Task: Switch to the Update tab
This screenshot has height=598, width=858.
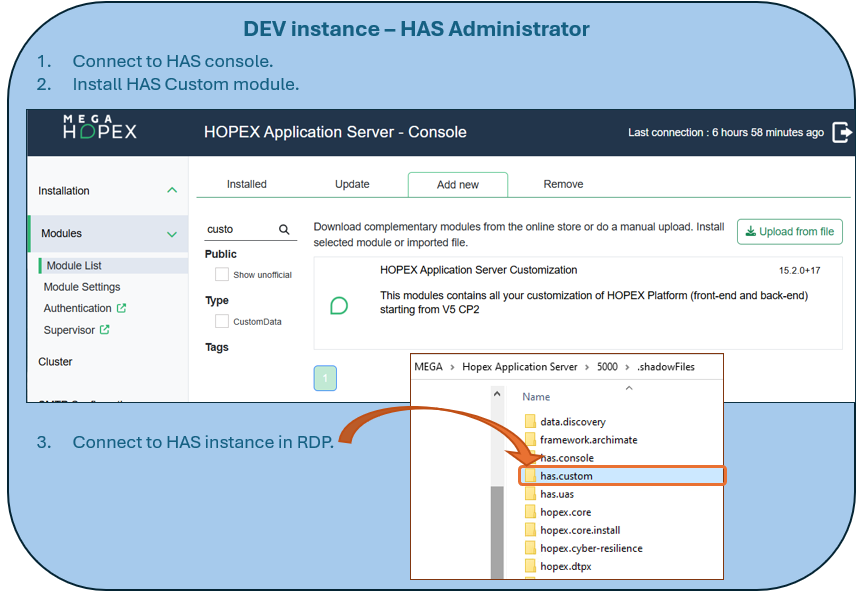Action: click(352, 184)
